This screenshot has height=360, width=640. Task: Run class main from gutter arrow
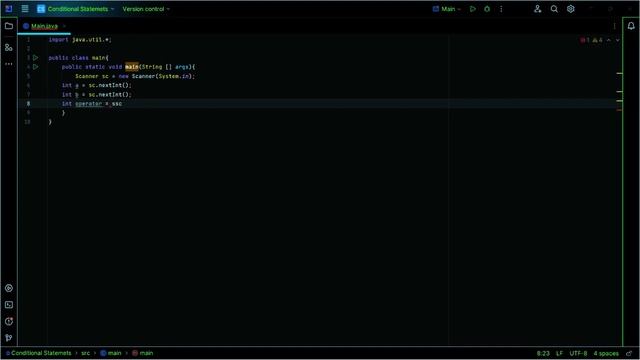point(36,58)
